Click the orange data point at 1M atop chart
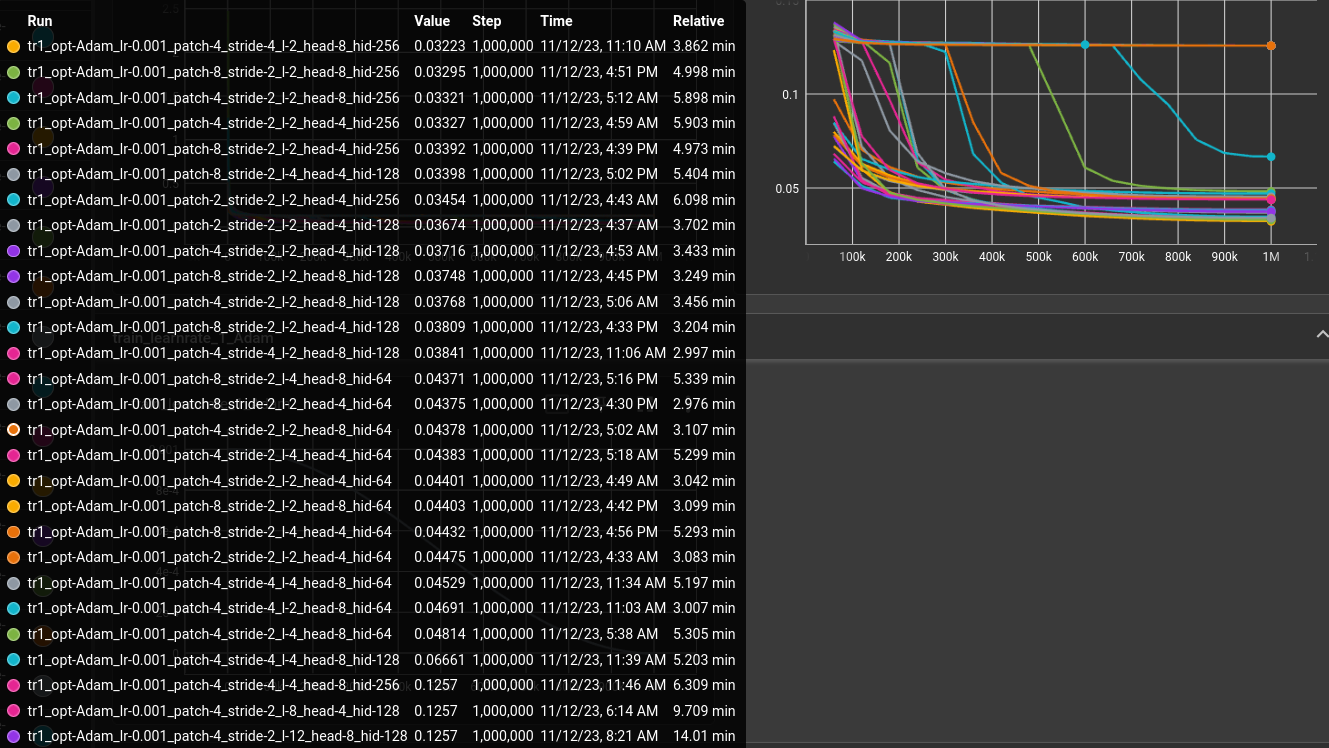 click(1271, 46)
